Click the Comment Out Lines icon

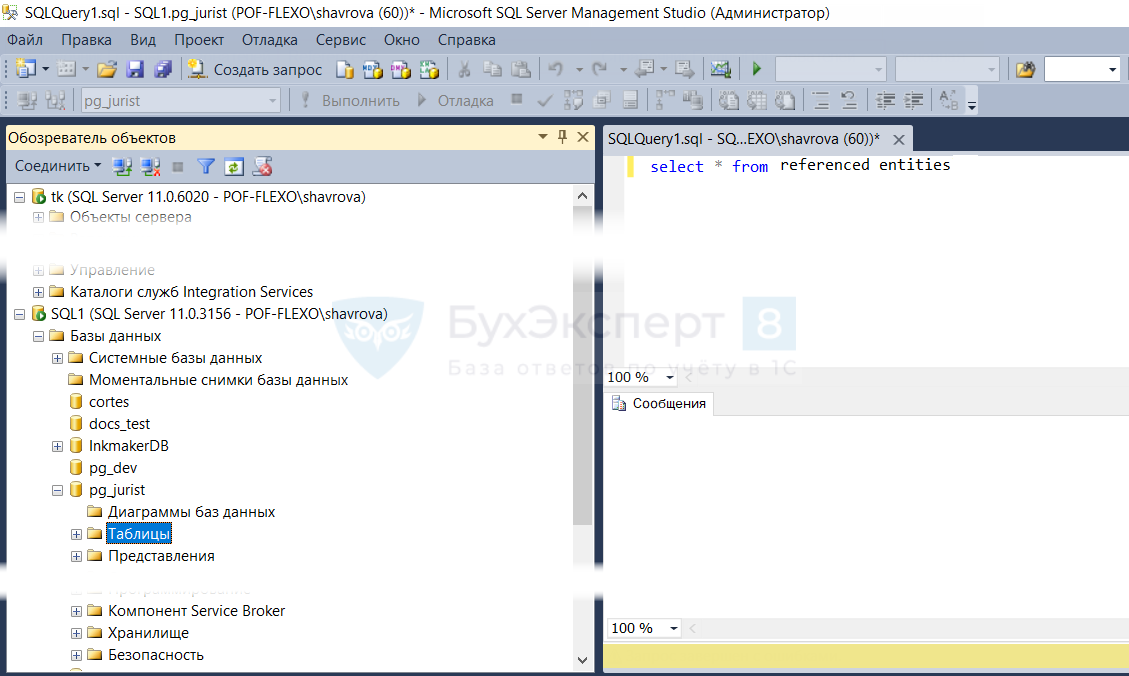point(821,101)
